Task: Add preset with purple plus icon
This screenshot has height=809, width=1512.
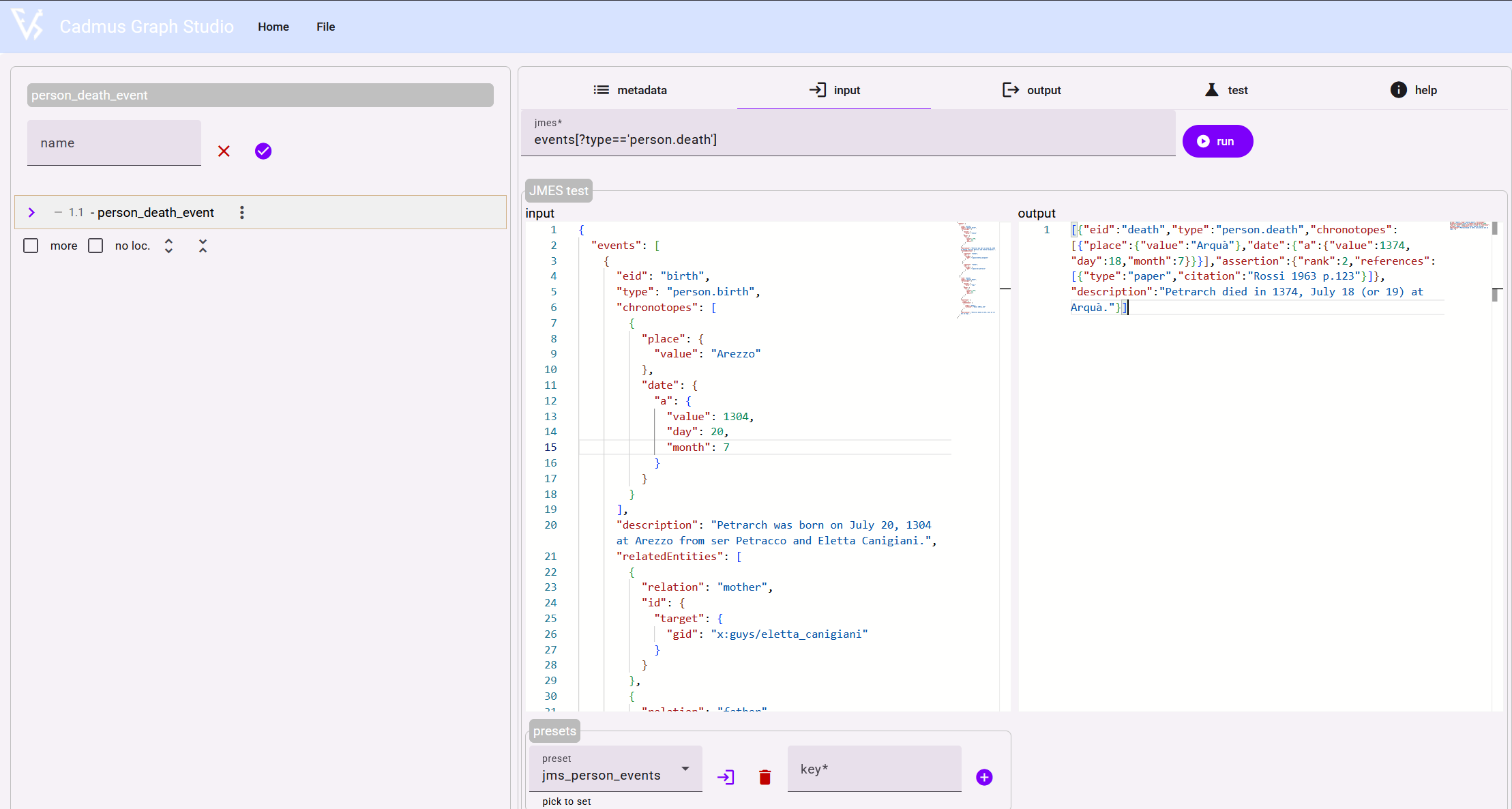Action: 984,777
